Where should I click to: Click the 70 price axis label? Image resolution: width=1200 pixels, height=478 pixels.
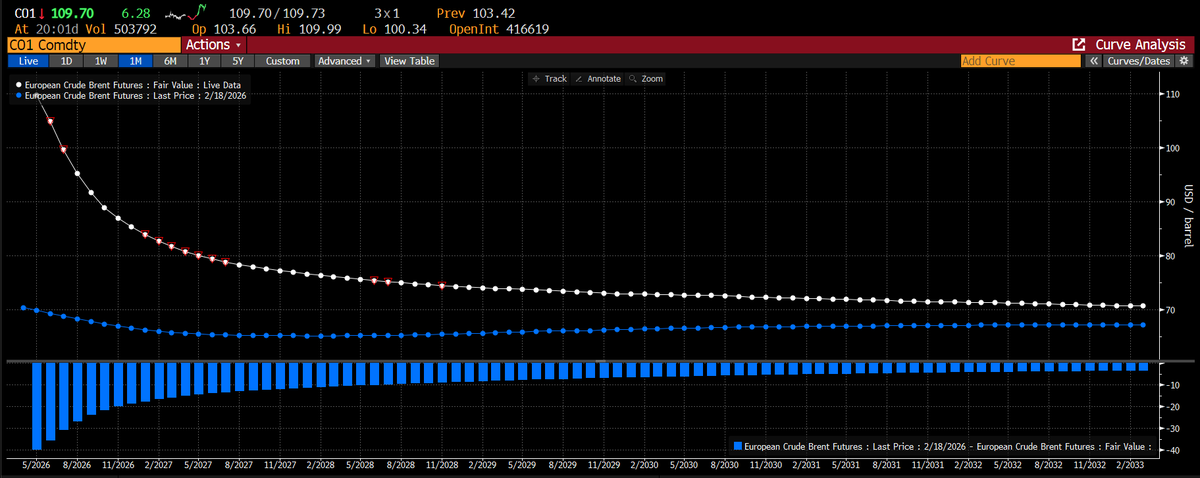(1169, 311)
